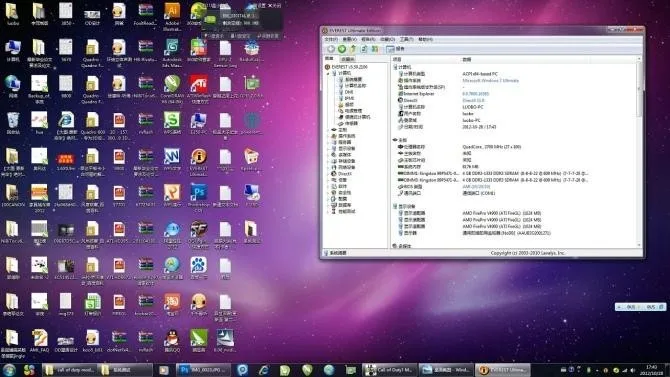Select the ATIWinflash desktop icon
This screenshot has height=377, width=670.
(198, 90)
